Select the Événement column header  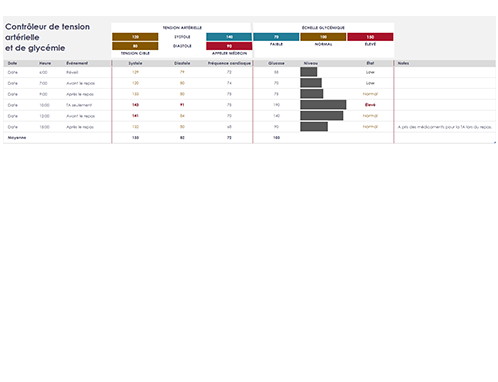(77, 63)
